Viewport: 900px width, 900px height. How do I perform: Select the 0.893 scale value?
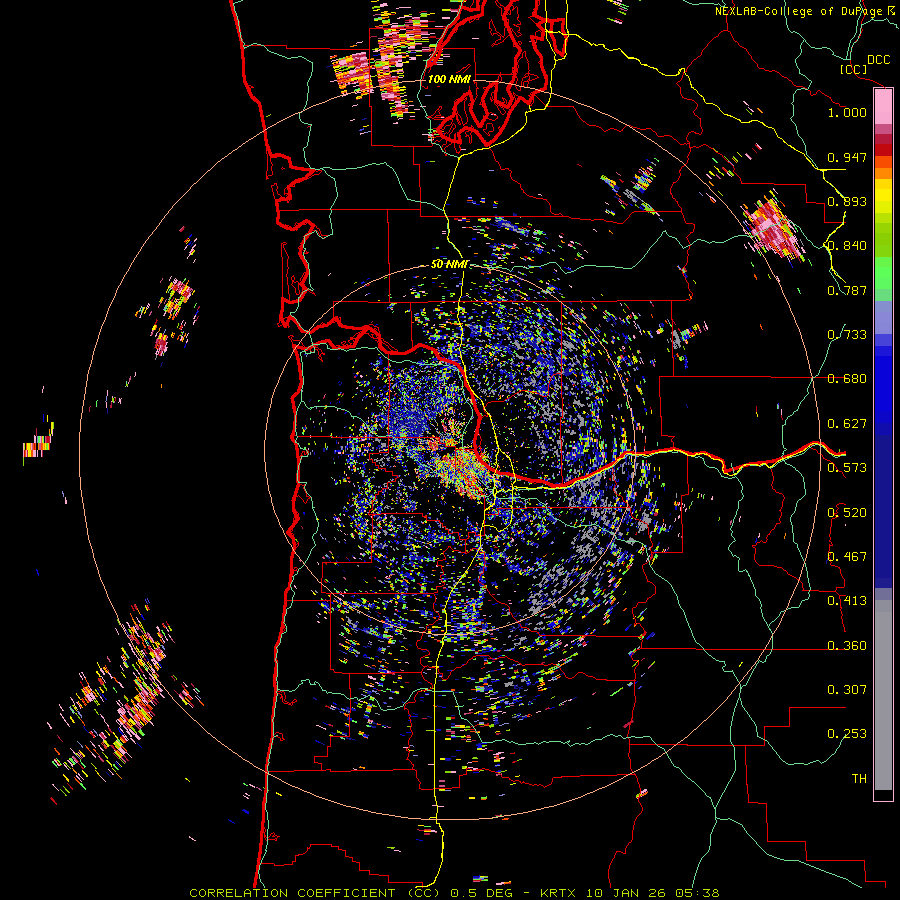847,201
